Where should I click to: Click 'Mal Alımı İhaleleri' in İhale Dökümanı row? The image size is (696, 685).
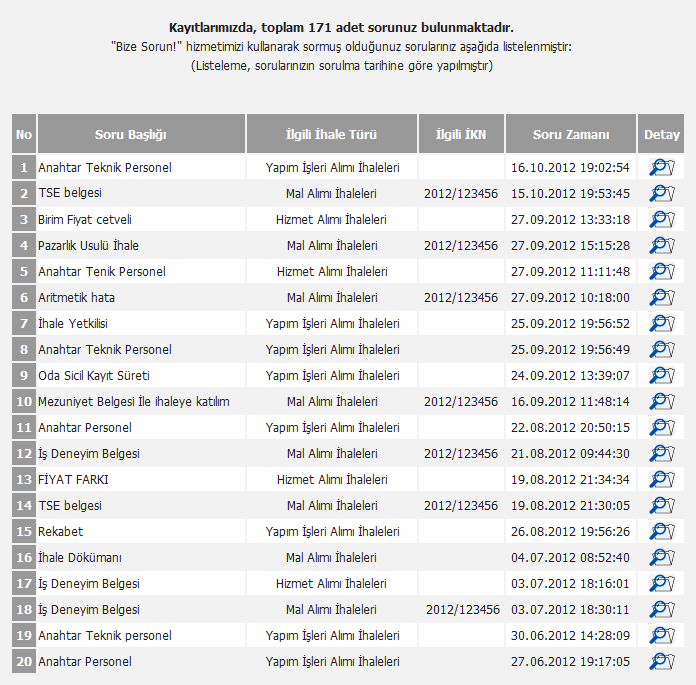[x=332, y=558]
